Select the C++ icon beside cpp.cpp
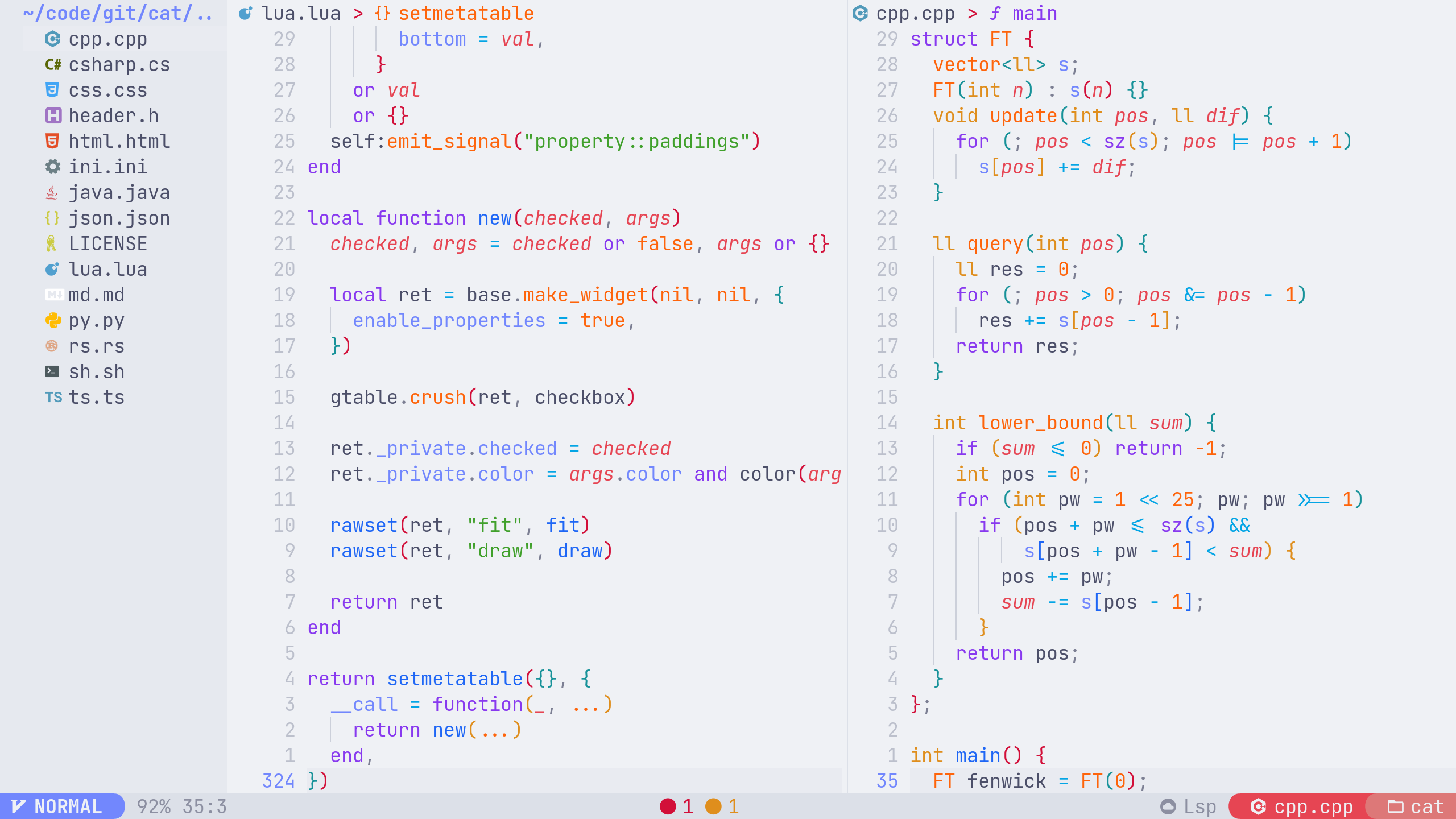 point(52,39)
